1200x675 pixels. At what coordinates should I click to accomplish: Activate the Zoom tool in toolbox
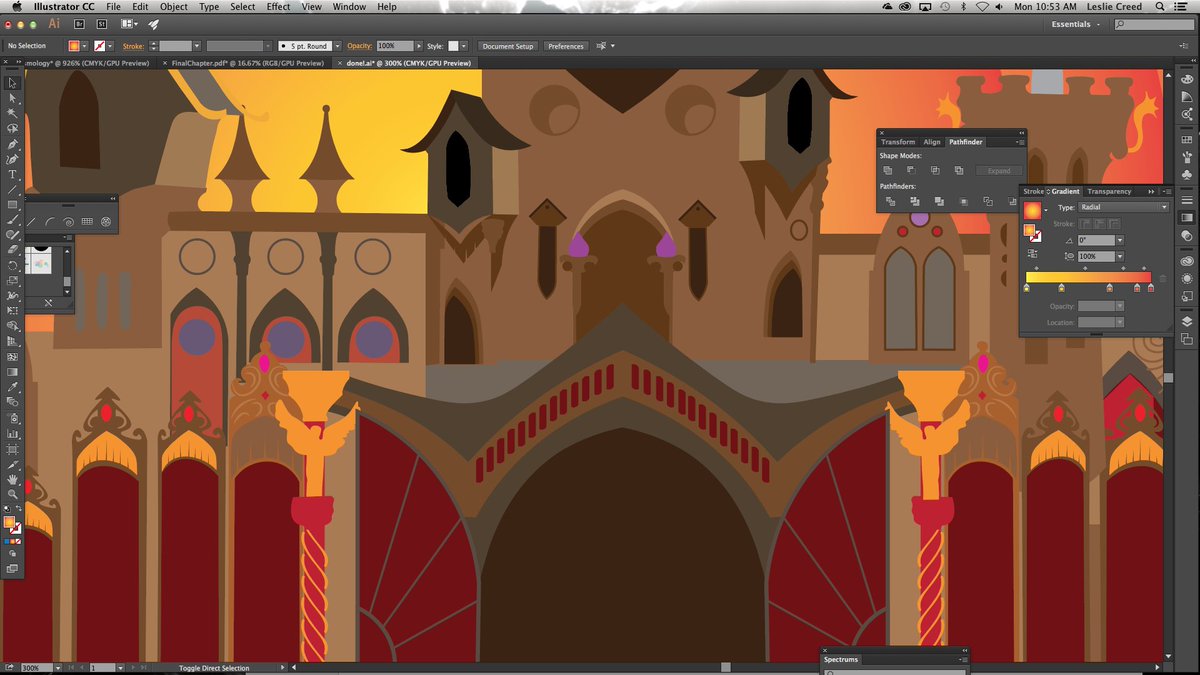13,494
